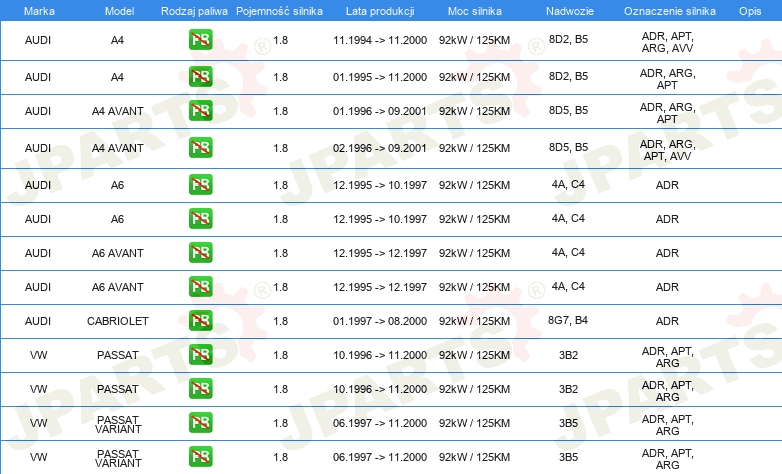Click the Oznaczenie silnika column header
This screenshot has height=474, width=782.
pyautogui.click(x=670, y=11)
